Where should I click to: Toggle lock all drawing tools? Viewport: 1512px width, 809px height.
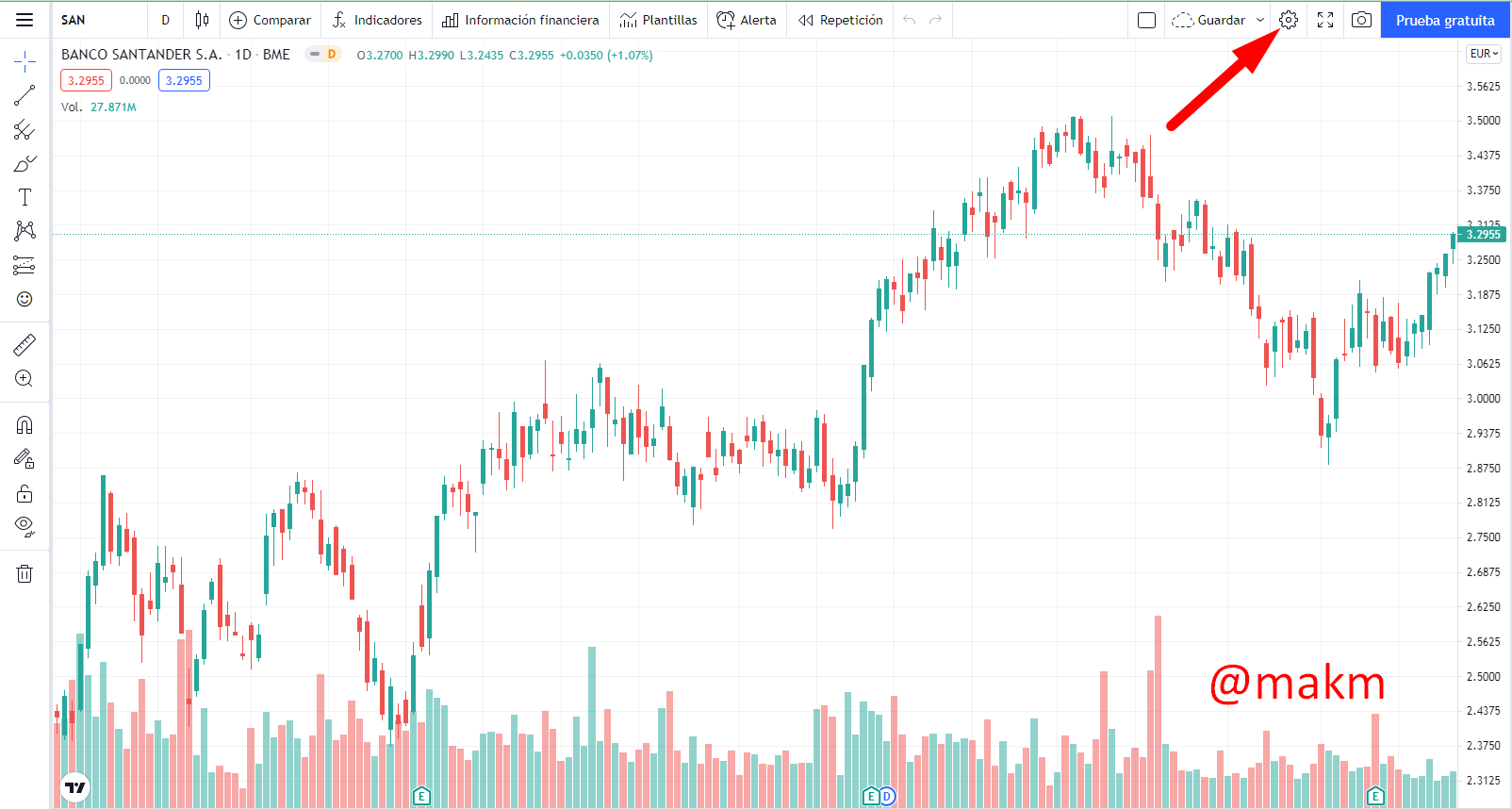tap(25, 493)
